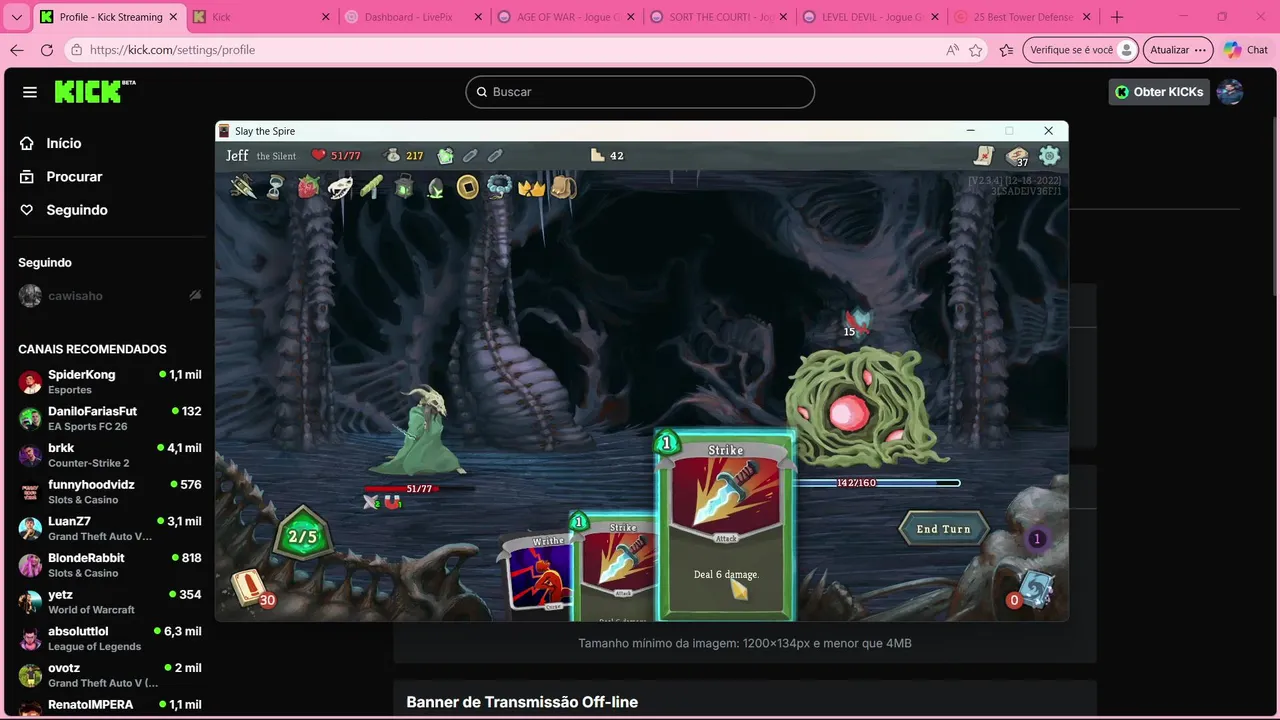Screen dimensions: 1280x720
Task: Select the Writhe curse card
Action: point(538,573)
